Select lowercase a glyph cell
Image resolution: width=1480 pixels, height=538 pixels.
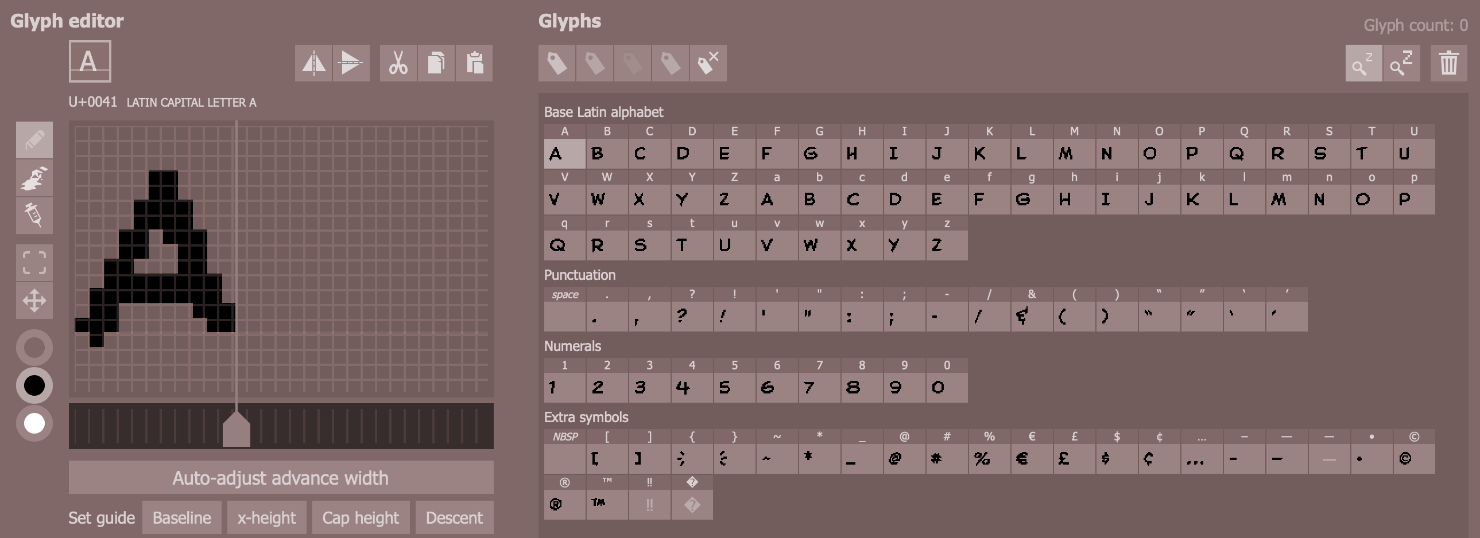[x=777, y=192]
